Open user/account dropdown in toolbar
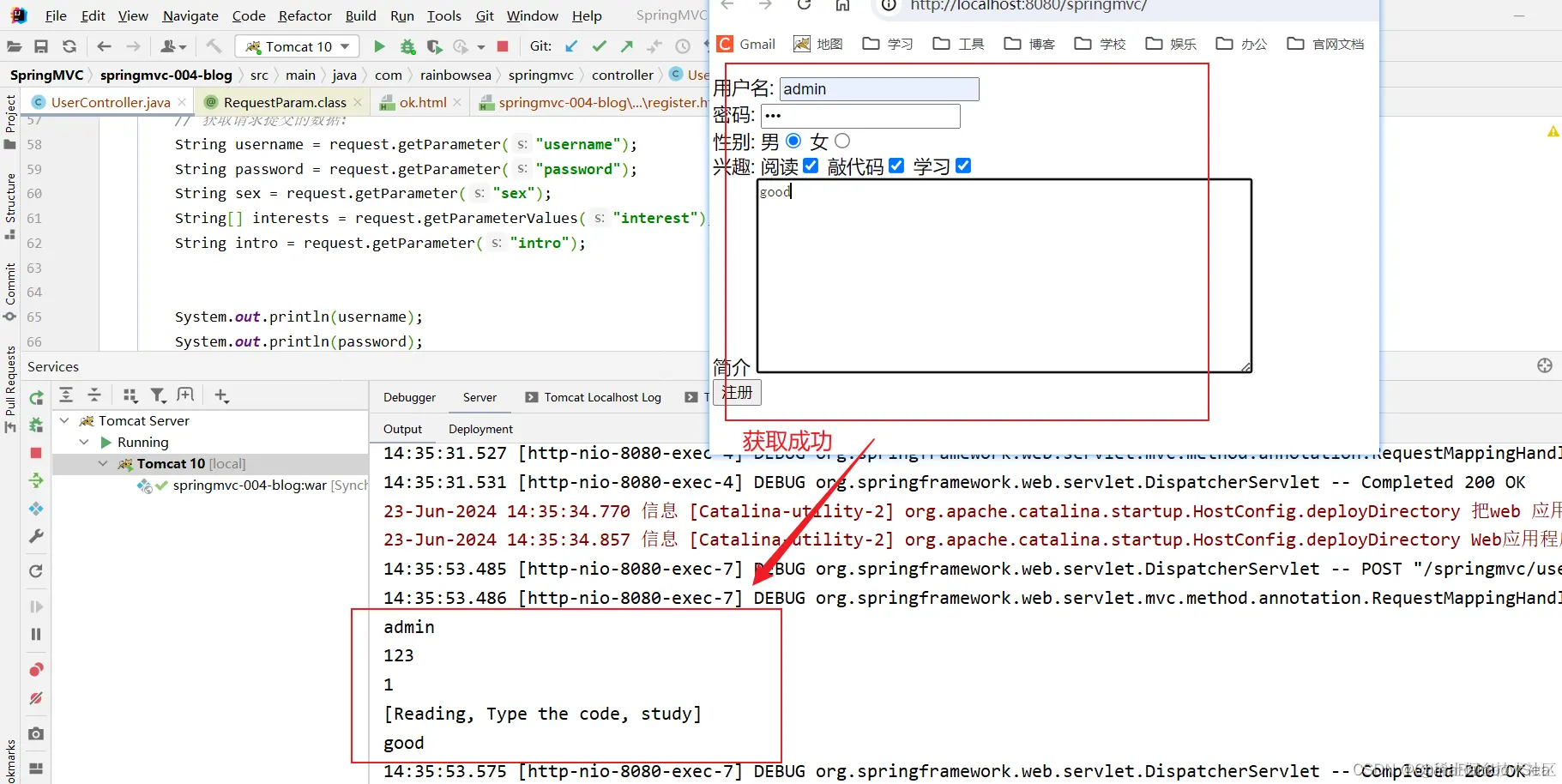 coord(174,46)
